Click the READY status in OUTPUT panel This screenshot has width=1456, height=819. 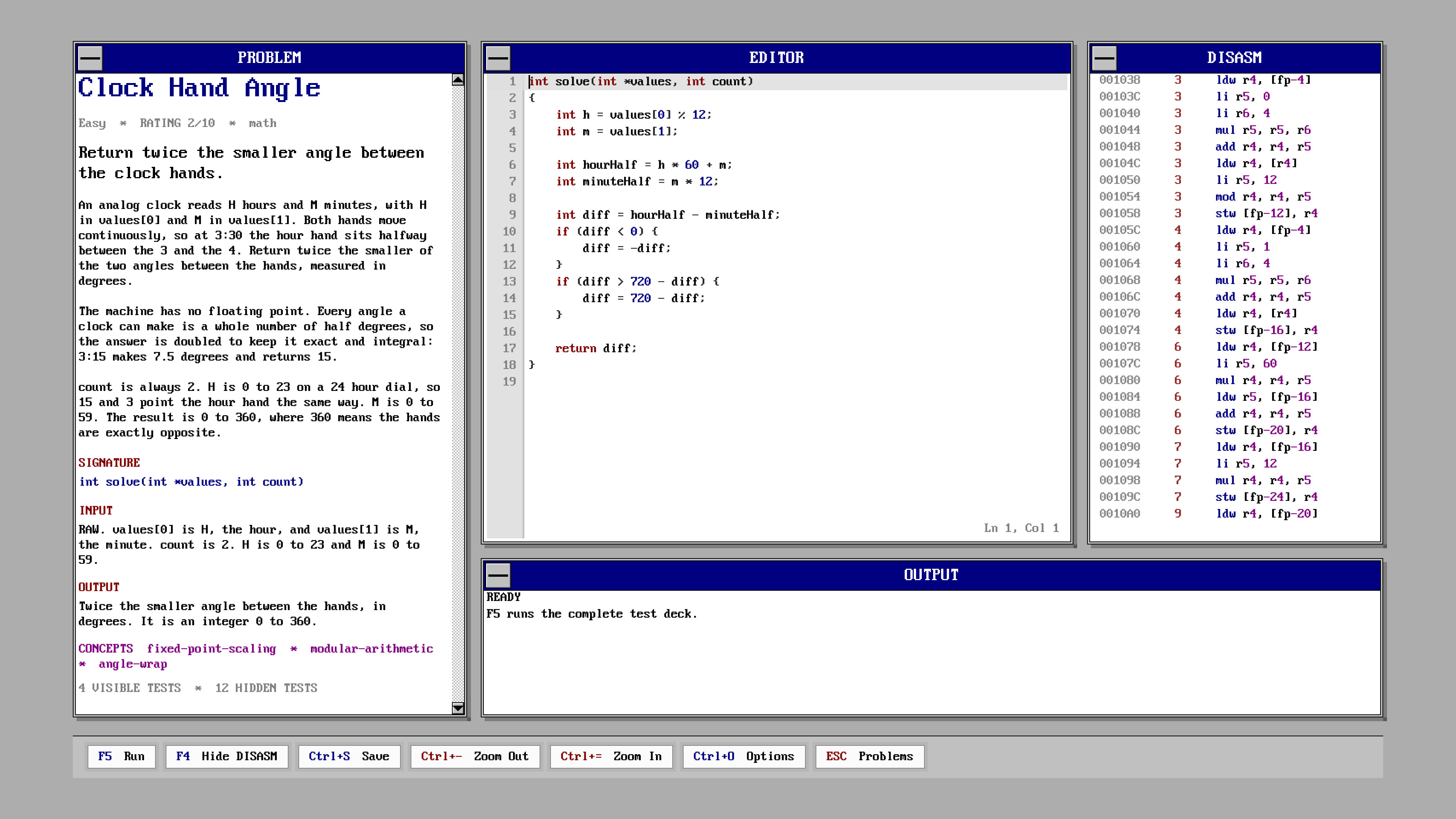point(504,597)
